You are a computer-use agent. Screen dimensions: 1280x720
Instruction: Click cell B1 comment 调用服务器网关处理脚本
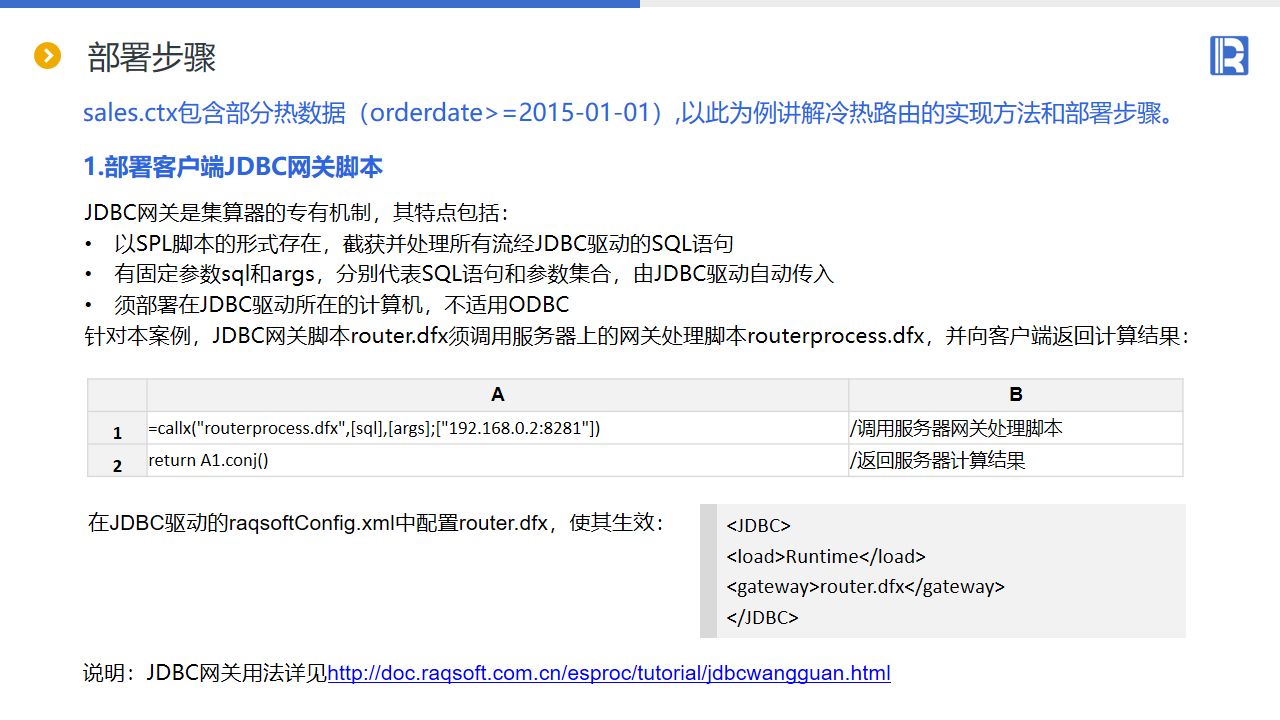[x=1016, y=428]
